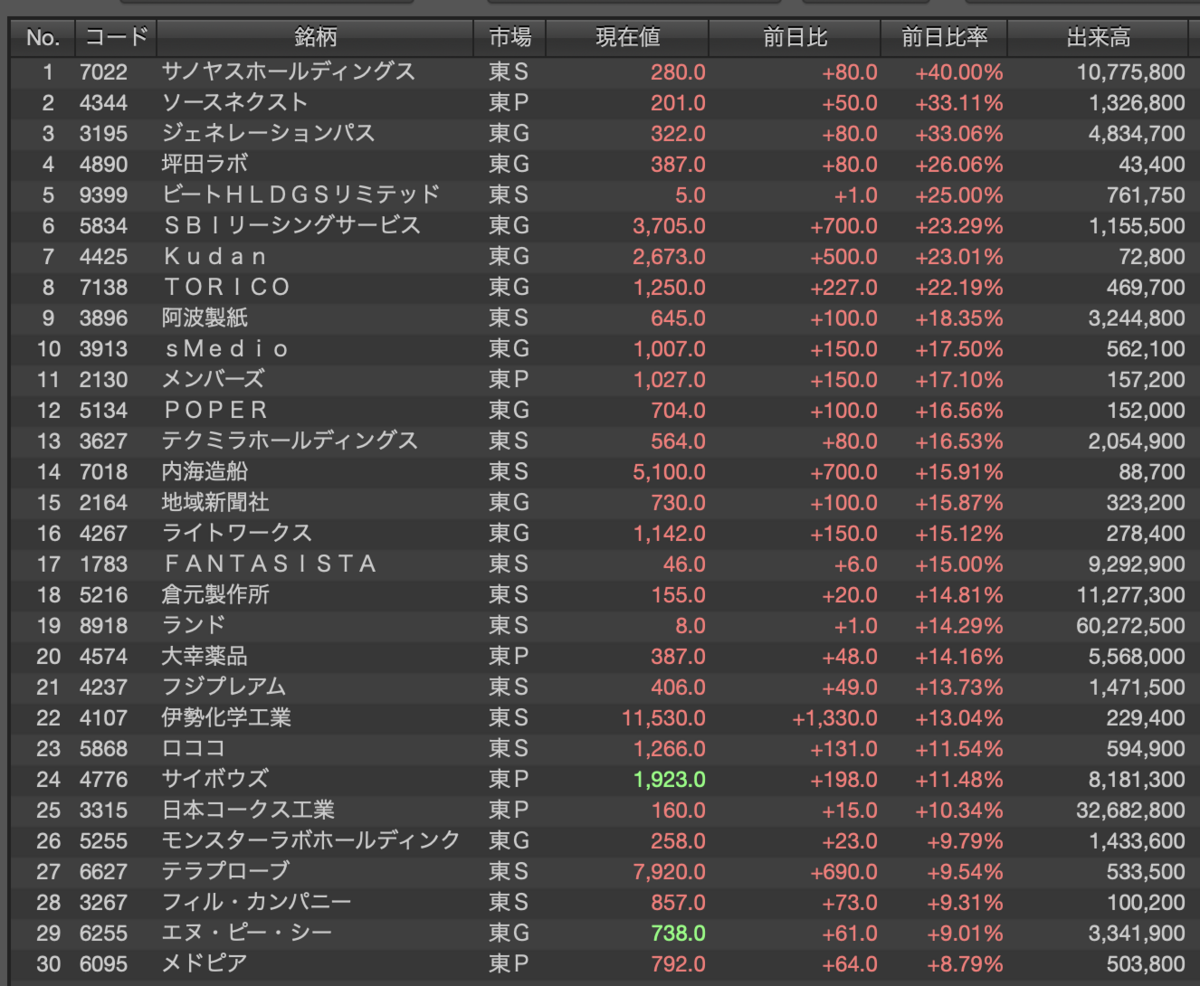Select 日本コークス工業 stock name
This screenshot has width=1200, height=986.
coord(248,810)
